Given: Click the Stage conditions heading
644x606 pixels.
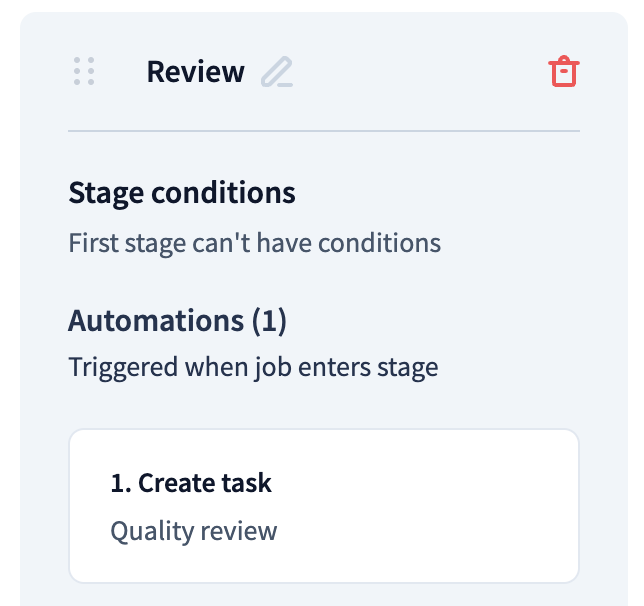Looking at the screenshot, I should (x=181, y=192).
